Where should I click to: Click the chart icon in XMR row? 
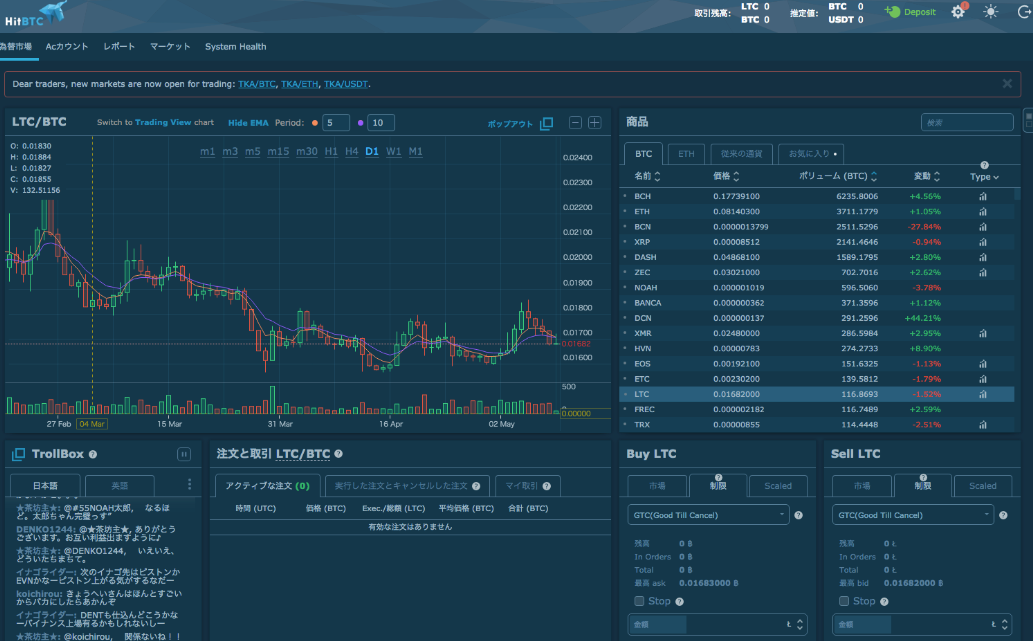coord(983,333)
